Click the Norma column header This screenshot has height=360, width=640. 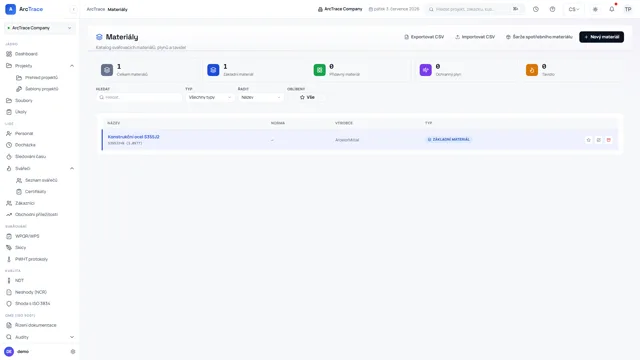pos(278,123)
